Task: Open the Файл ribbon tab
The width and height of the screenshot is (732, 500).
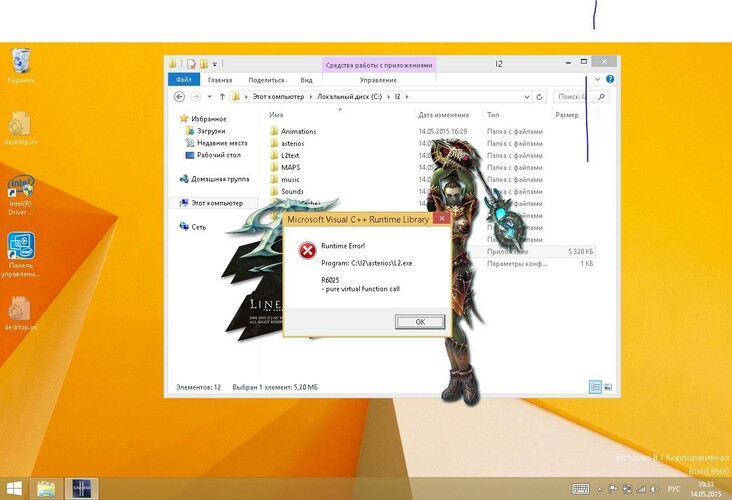Action: pos(184,80)
